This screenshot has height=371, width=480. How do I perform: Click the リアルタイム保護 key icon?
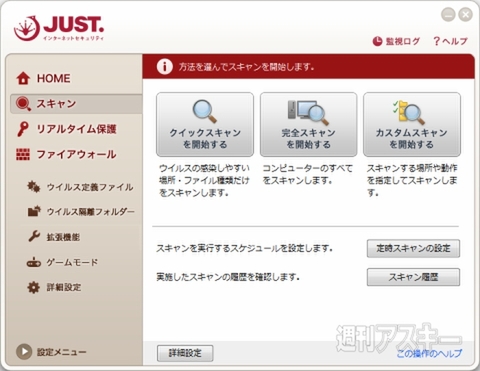[x=22, y=129]
